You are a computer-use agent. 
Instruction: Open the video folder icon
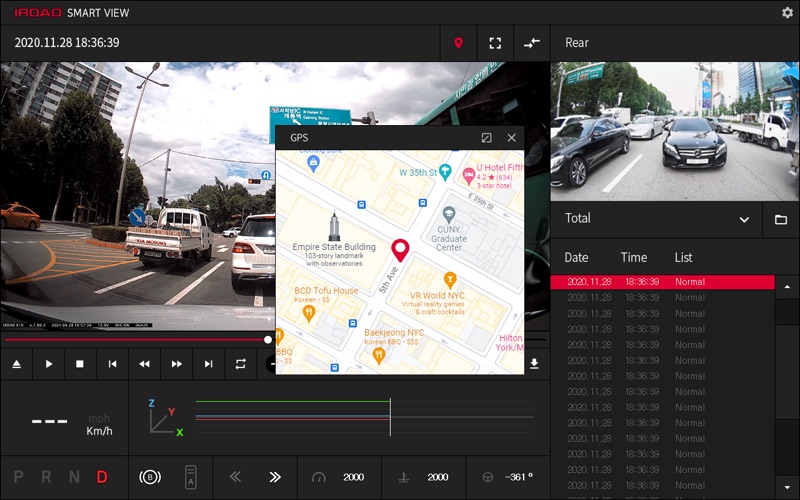point(781,219)
